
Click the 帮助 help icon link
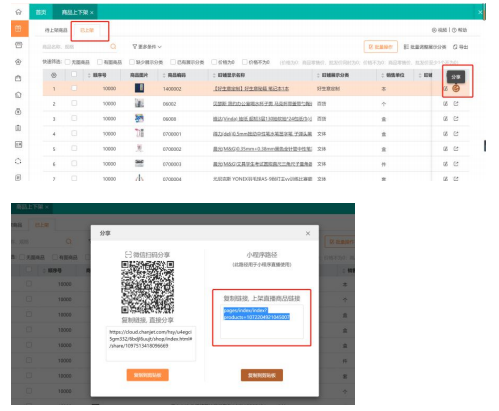460,30
